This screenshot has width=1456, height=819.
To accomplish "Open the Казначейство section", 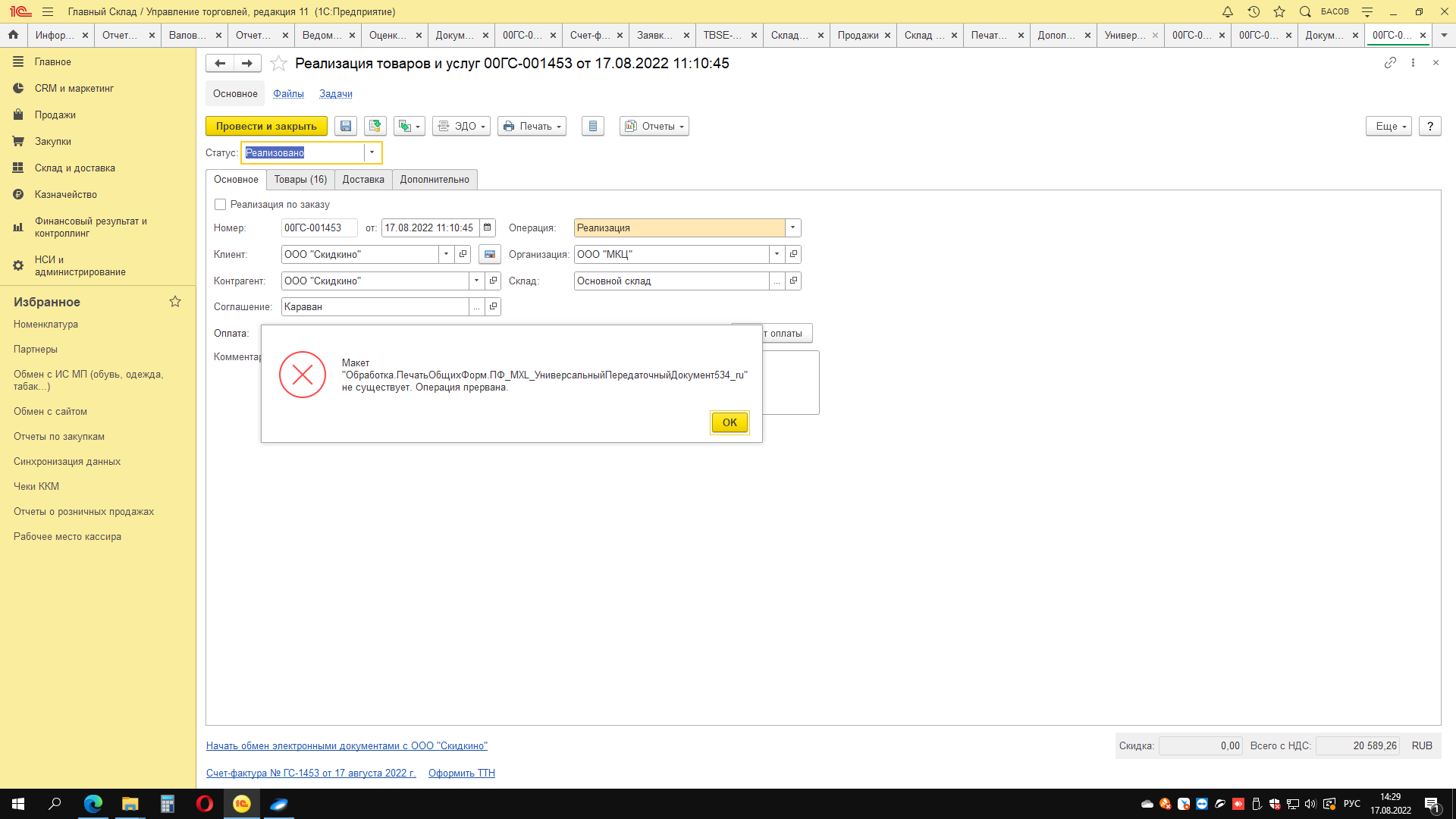I will [65, 194].
